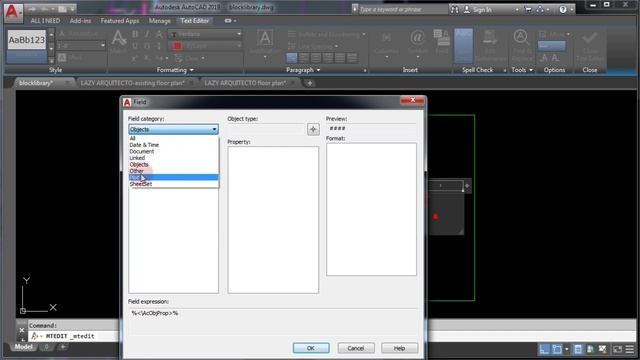Click the pick object button beside Object type
The height and width of the screenshot is (360, 640).
(x=313, y=129)
